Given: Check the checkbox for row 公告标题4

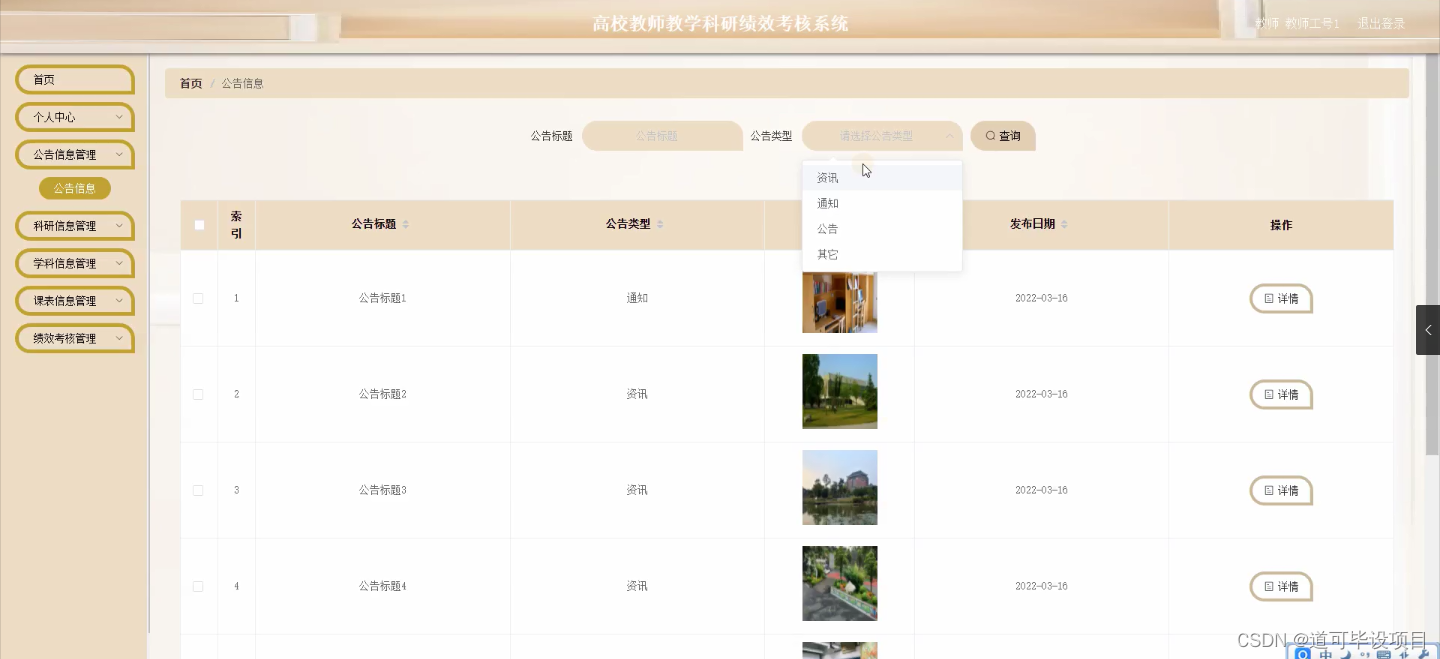Looking at the screenshot, I should [x=198, y=587].
